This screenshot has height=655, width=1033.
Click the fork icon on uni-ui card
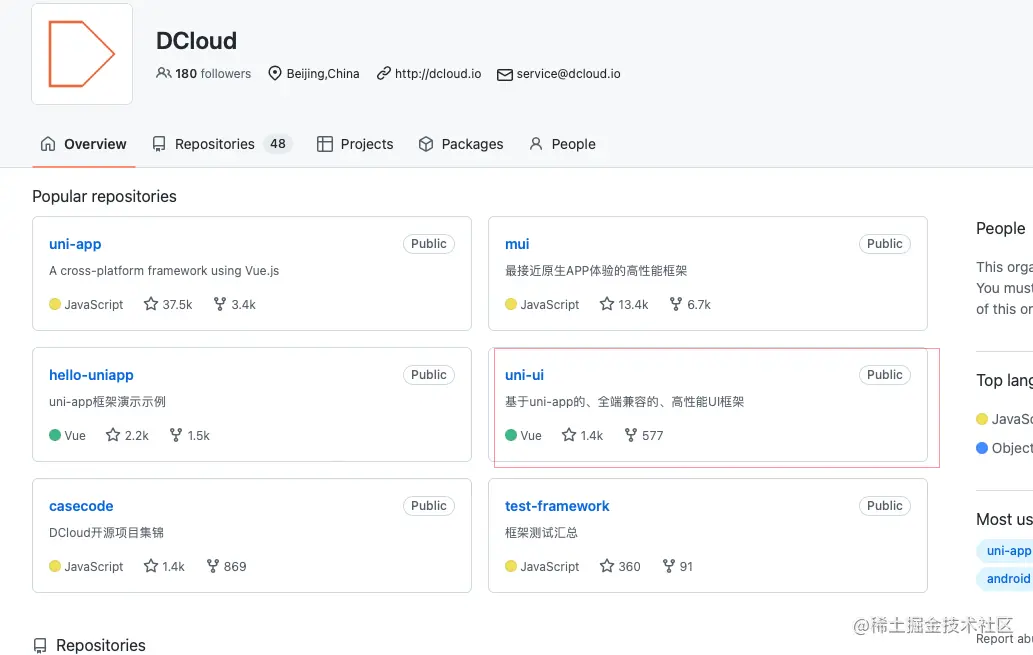point(631,435)
